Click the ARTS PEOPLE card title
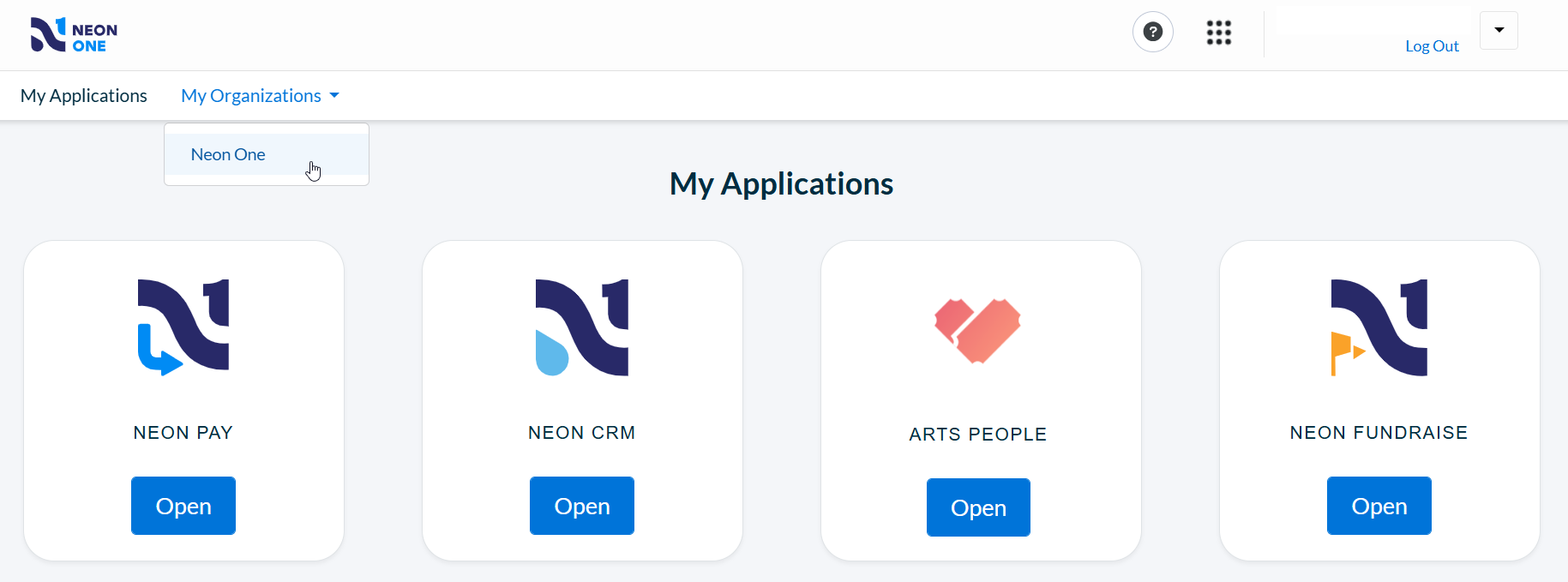The height and width of the screenshot is (582, 1568). point(978,435)
